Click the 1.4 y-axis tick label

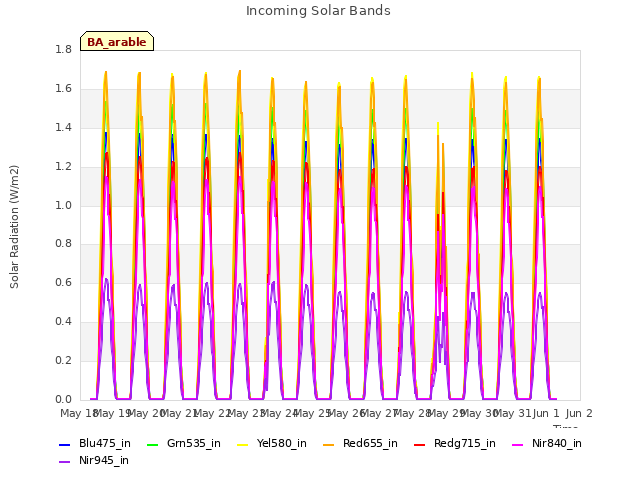point(63,128)
